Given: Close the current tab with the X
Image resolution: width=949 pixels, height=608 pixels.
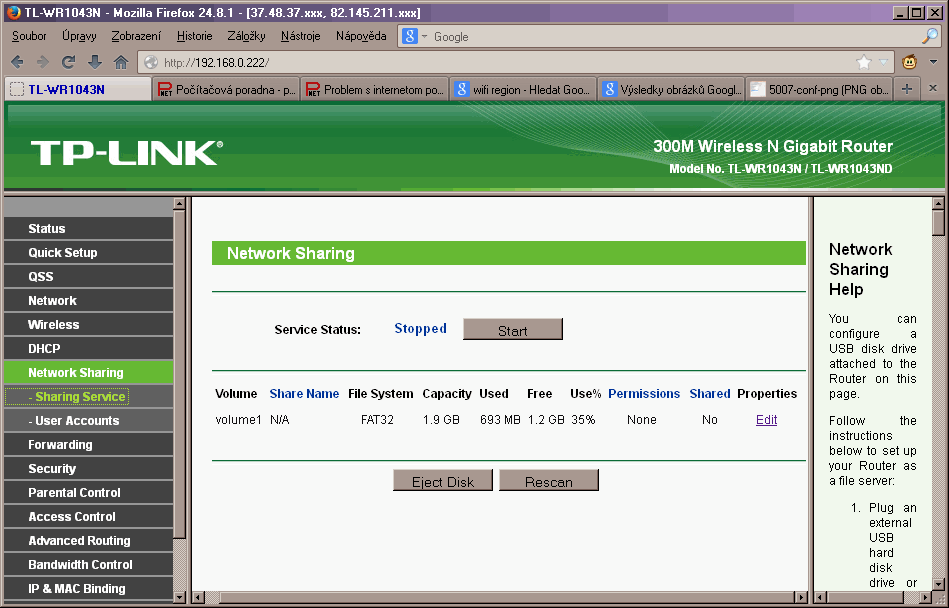Looking at the screenshot, I should 933,88.
